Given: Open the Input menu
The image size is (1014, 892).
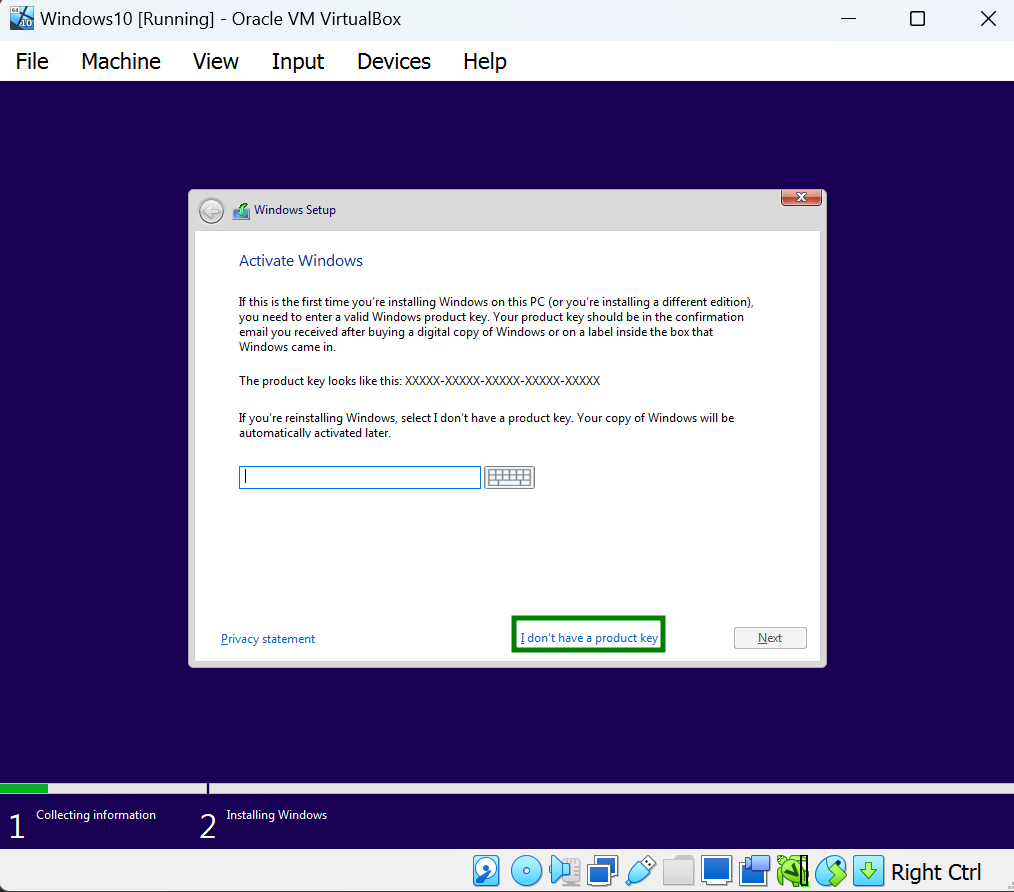Looking at the screenshot, I should tap(297, 61).
